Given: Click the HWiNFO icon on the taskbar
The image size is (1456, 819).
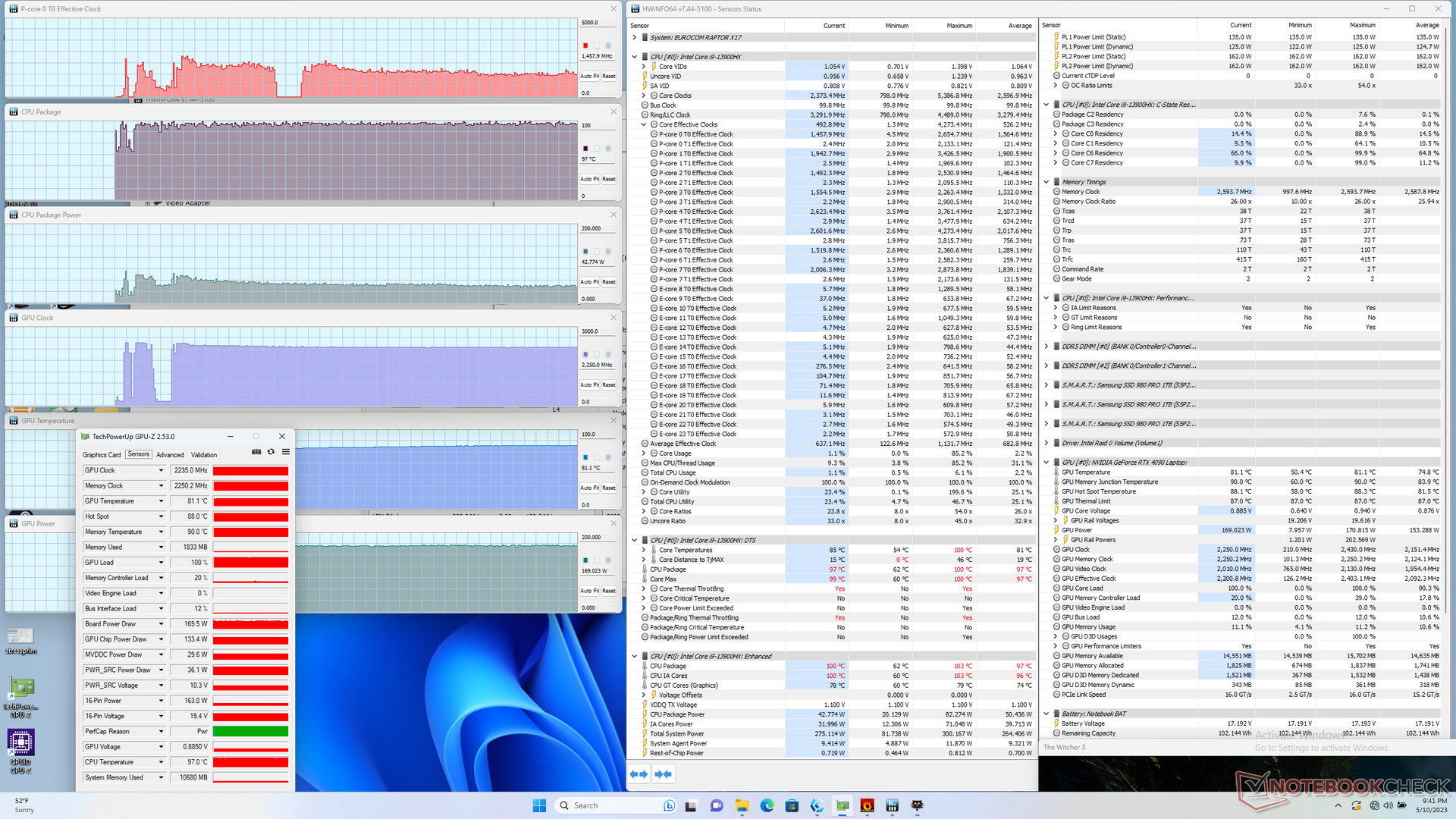Looking at the screenshot, I should pyautogui.click(x=893, y=805).
